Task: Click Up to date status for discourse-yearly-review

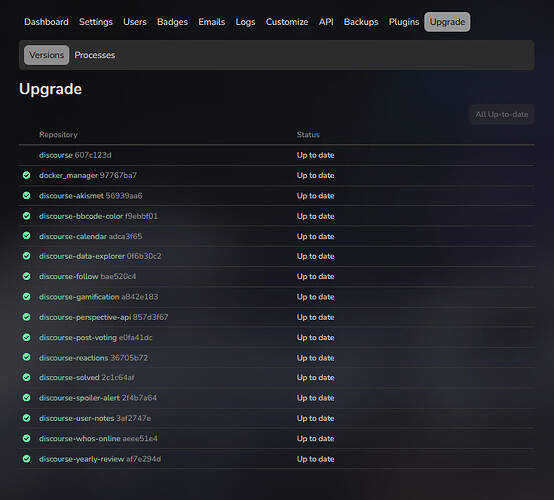Action: (x=316, y=459)
